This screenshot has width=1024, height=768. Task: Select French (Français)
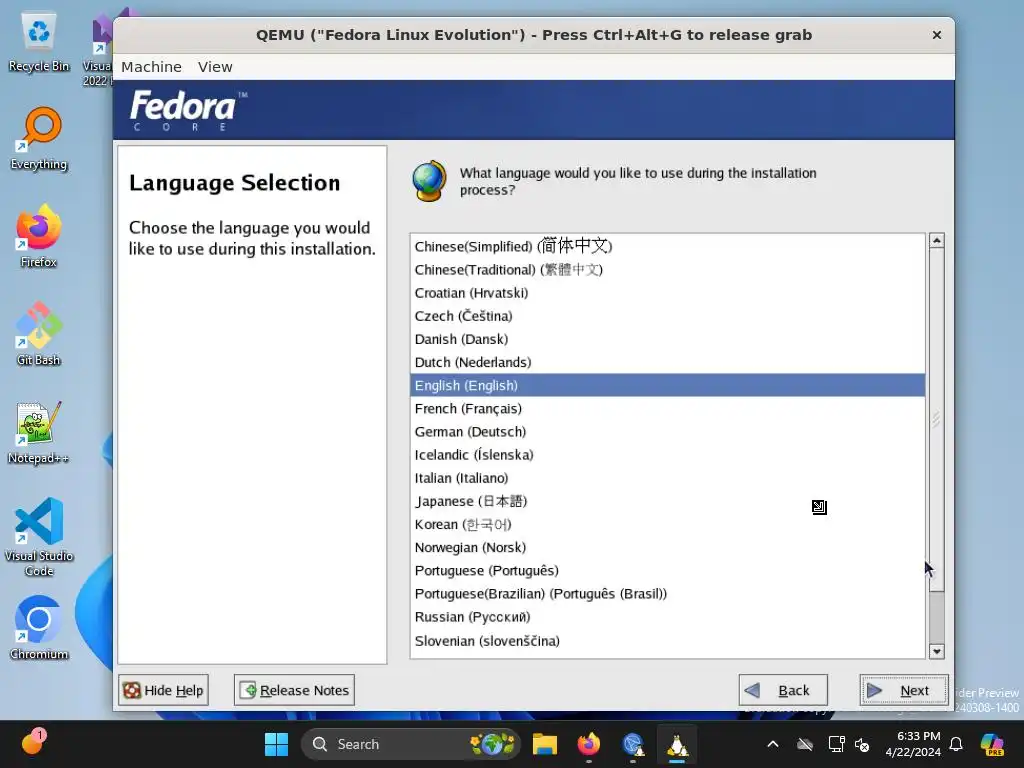tap(667, 409)
